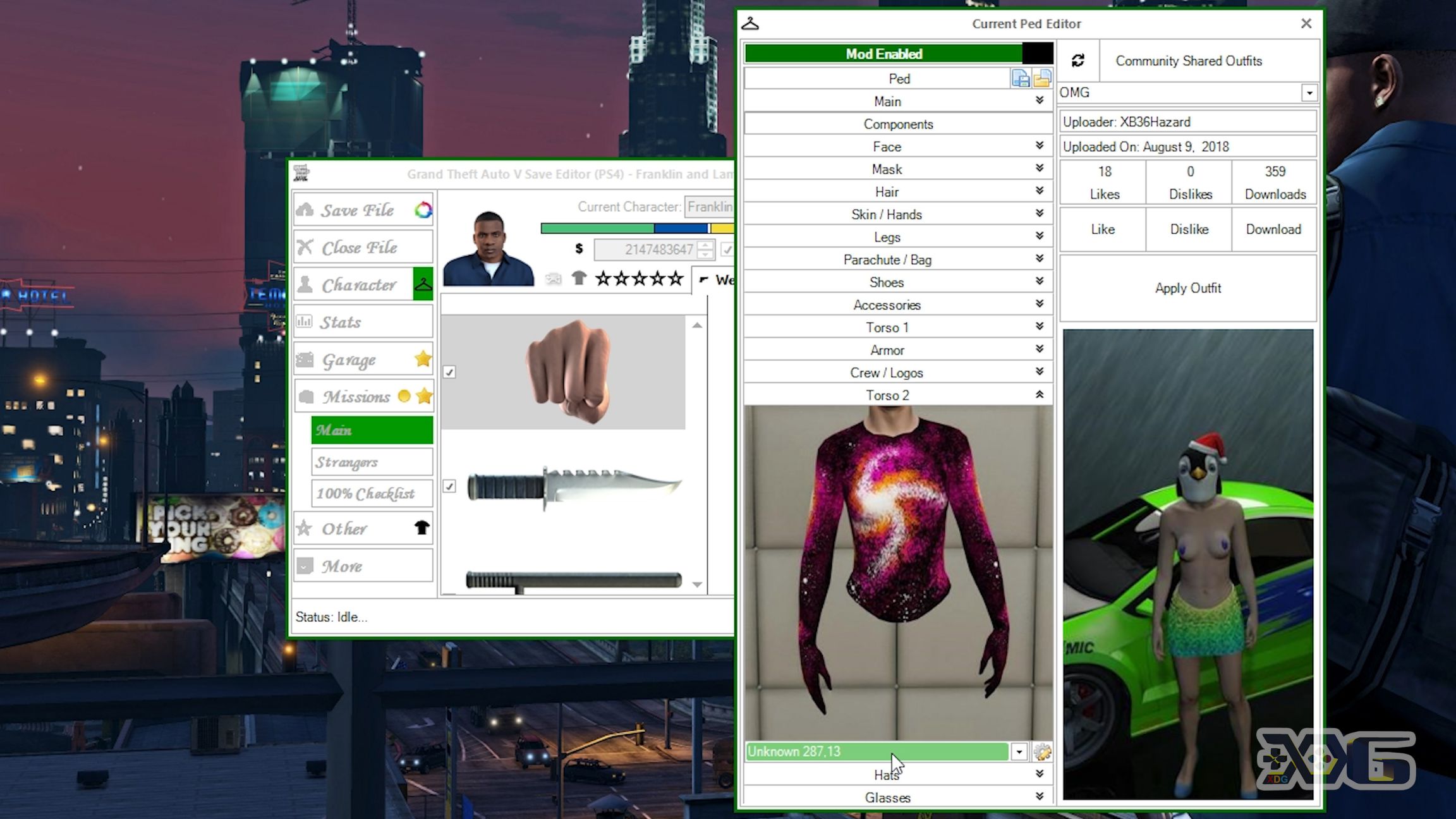This screenshot has width=1456, height=819.
Task: Click the green segment of the character stat bar
Action: [597, 228]
